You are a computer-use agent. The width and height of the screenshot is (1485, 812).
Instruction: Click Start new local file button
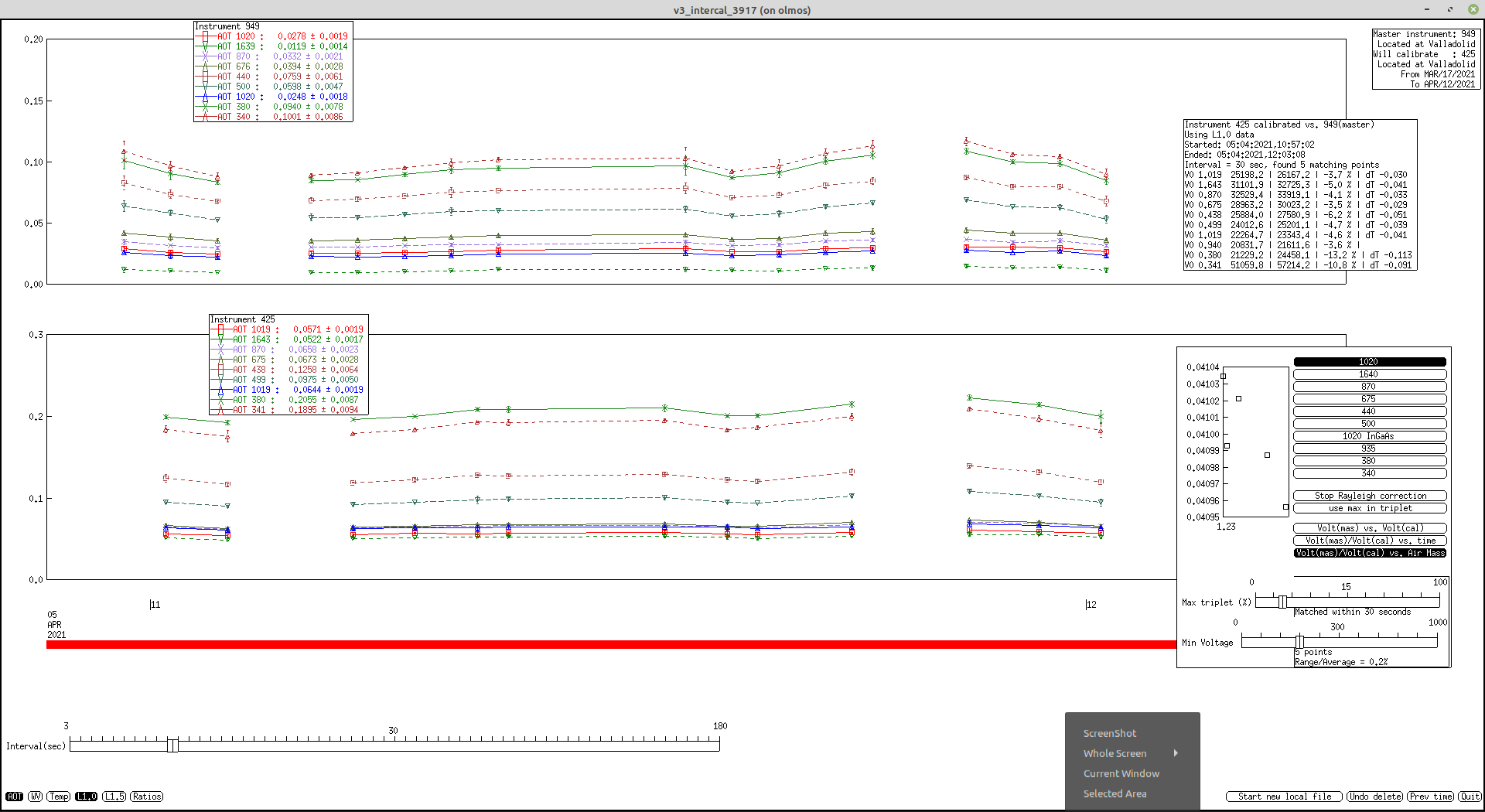[x=1285, y=797]
